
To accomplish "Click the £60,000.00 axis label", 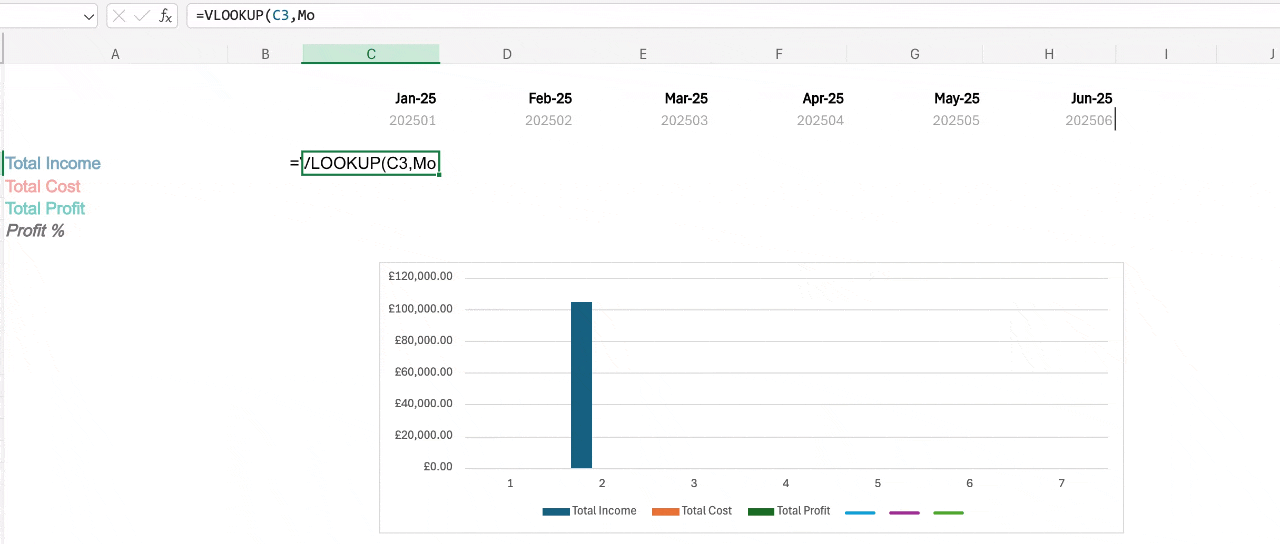I will click(x=424, y=372).
